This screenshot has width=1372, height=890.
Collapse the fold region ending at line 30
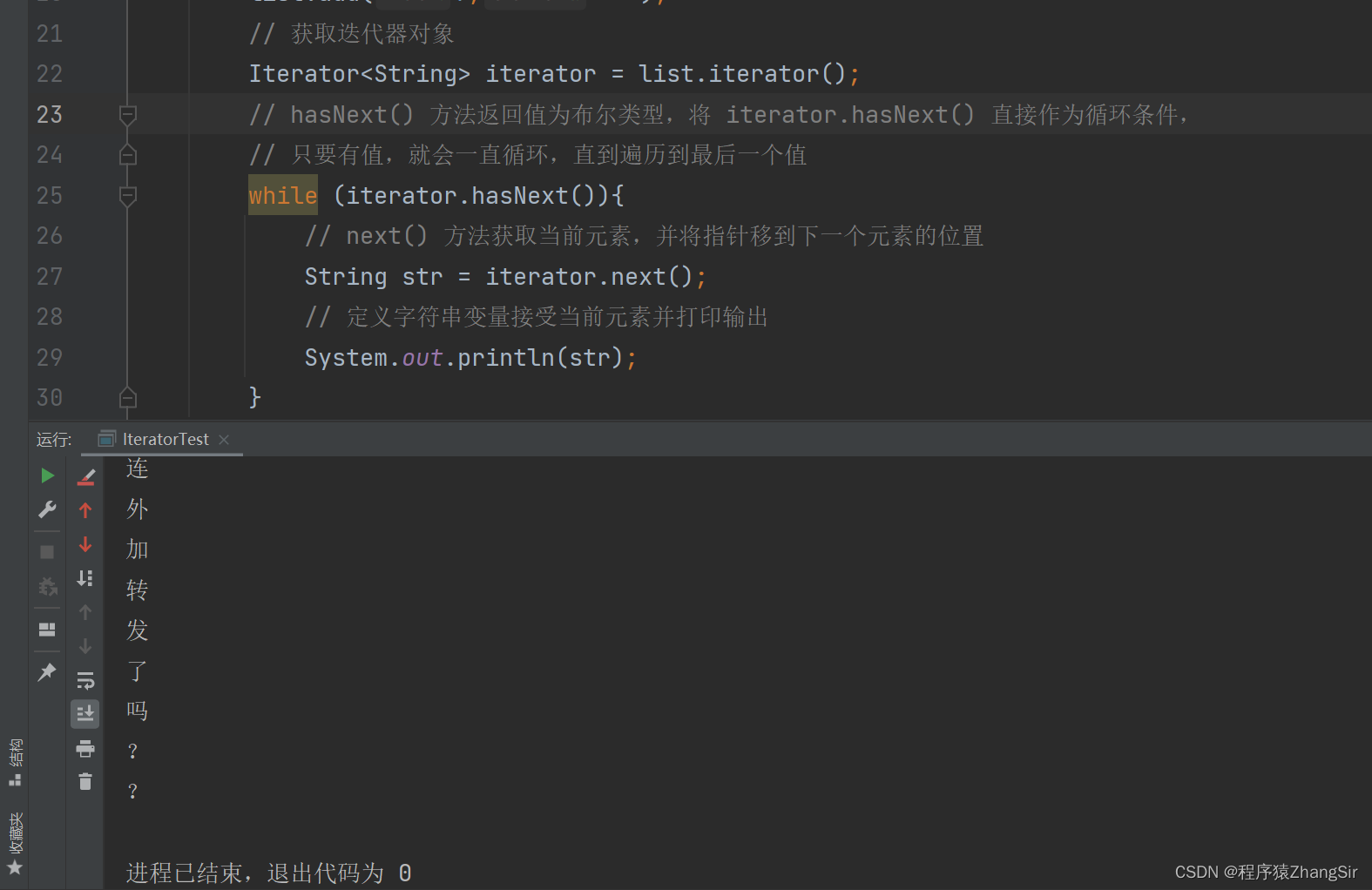(x=127, y=397)
